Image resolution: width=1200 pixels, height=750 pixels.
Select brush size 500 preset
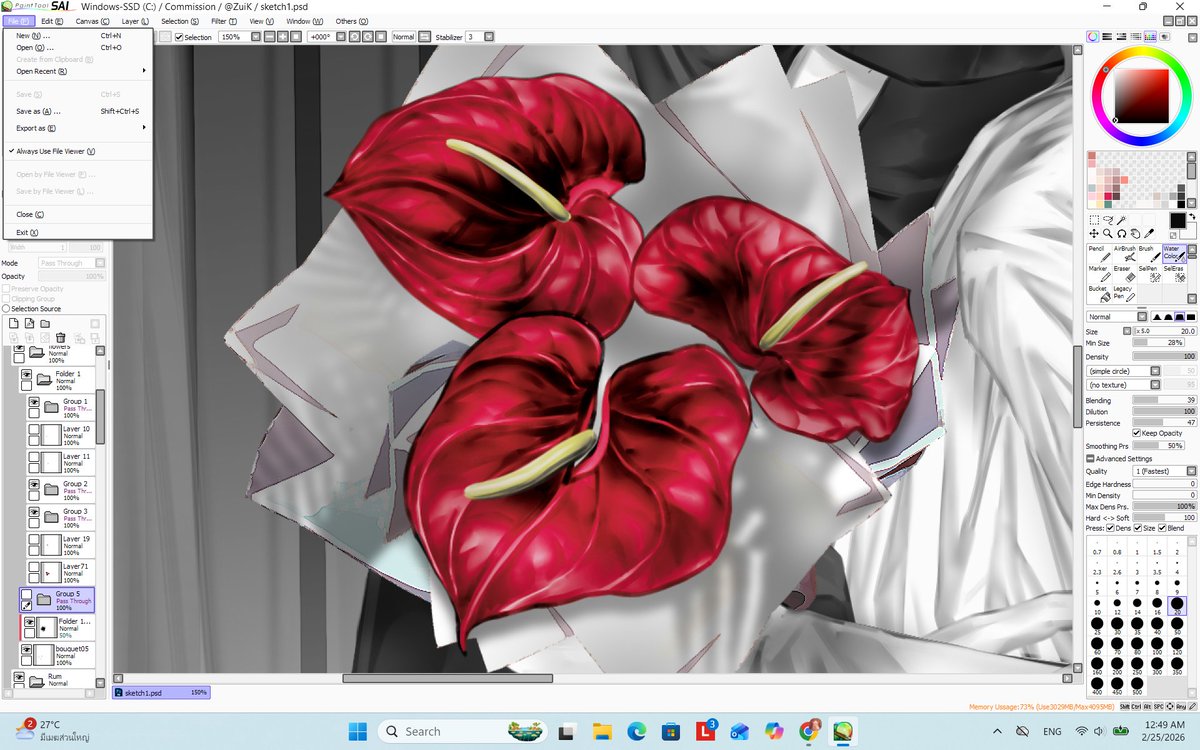point(1137,684)
